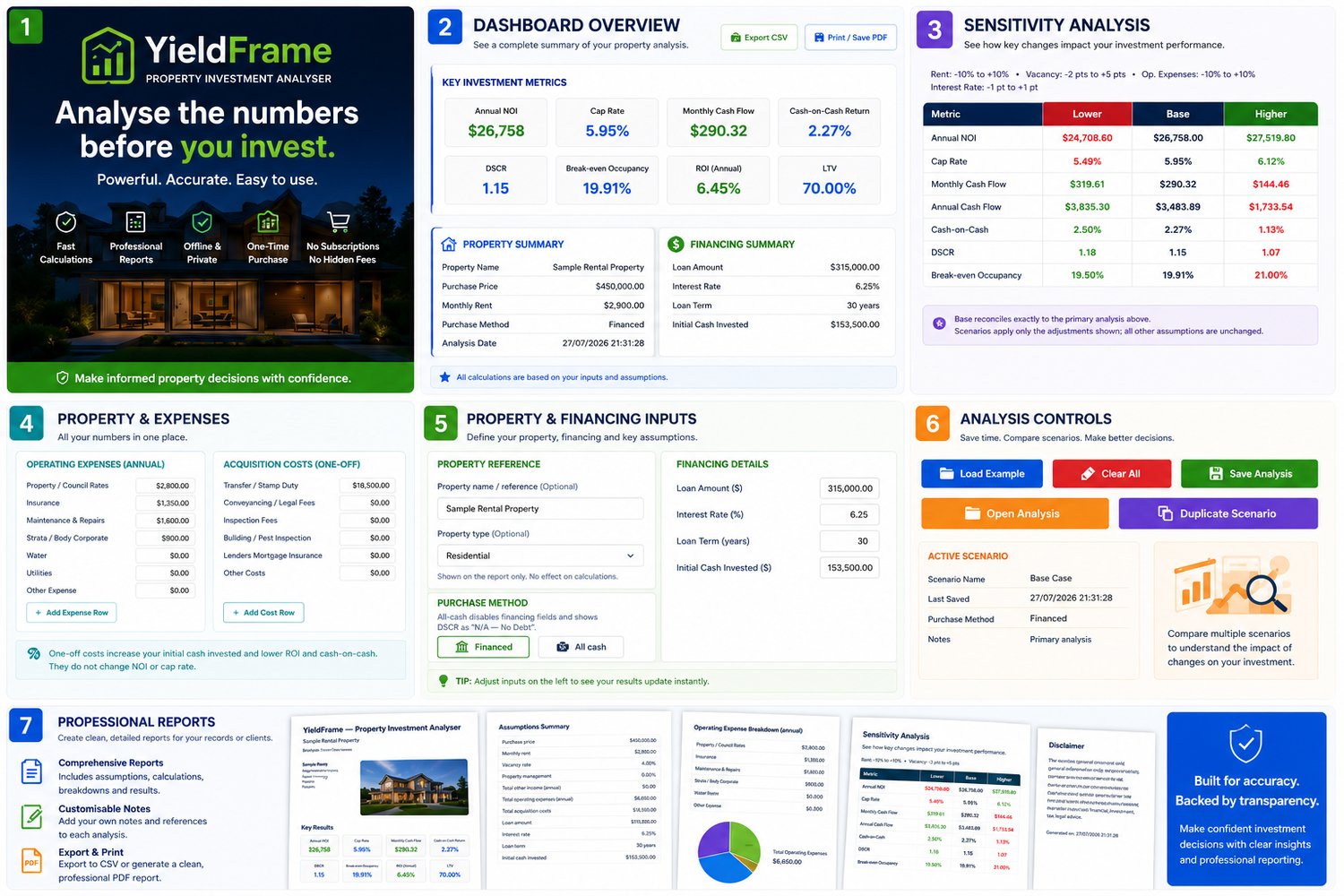1344x896 pixels.
Task: Click the Customisable Notes pencil icon
Action: click(31, 816)
